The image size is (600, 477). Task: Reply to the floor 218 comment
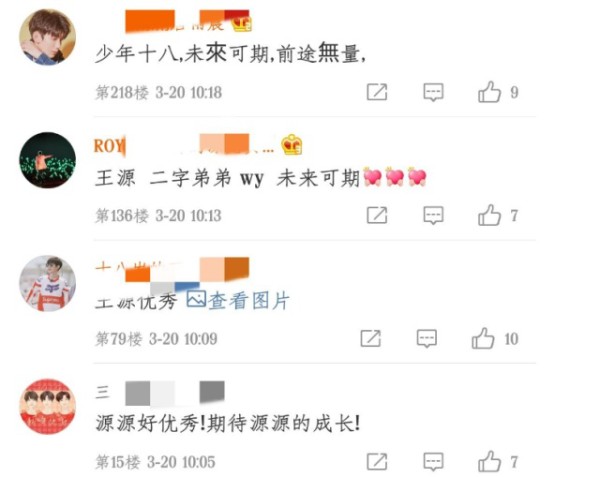[x=433, y=92]
